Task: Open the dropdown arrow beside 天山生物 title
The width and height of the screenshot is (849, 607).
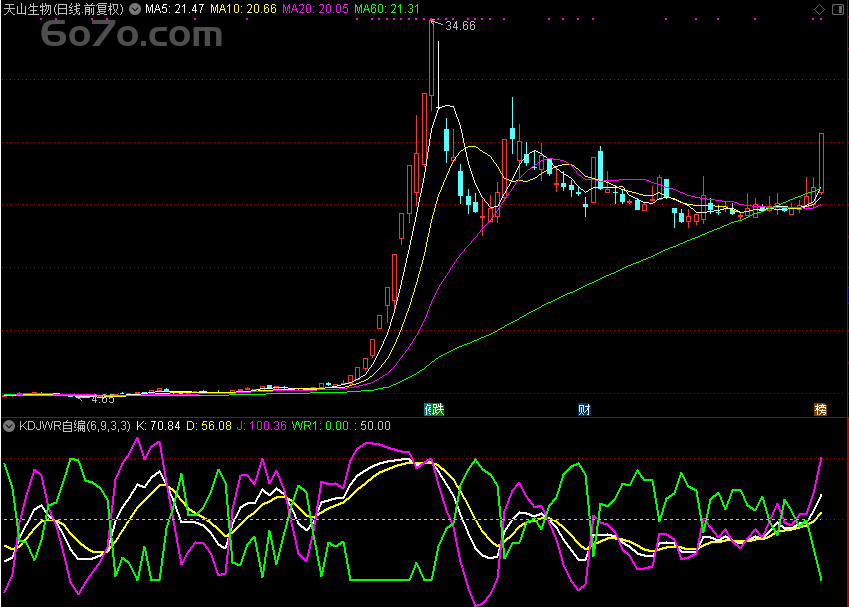Action: click(135, 9)
